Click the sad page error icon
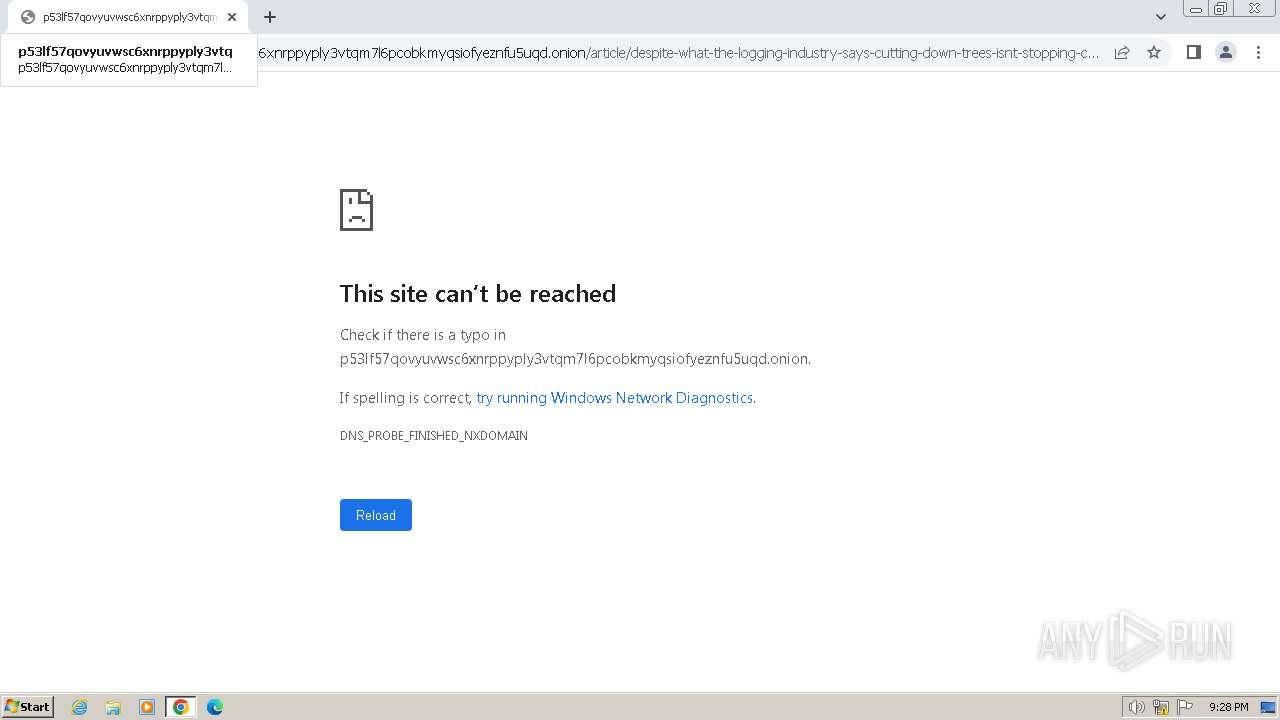The width and height of the screenshot is (1280, 720). (x=356, y=210)
